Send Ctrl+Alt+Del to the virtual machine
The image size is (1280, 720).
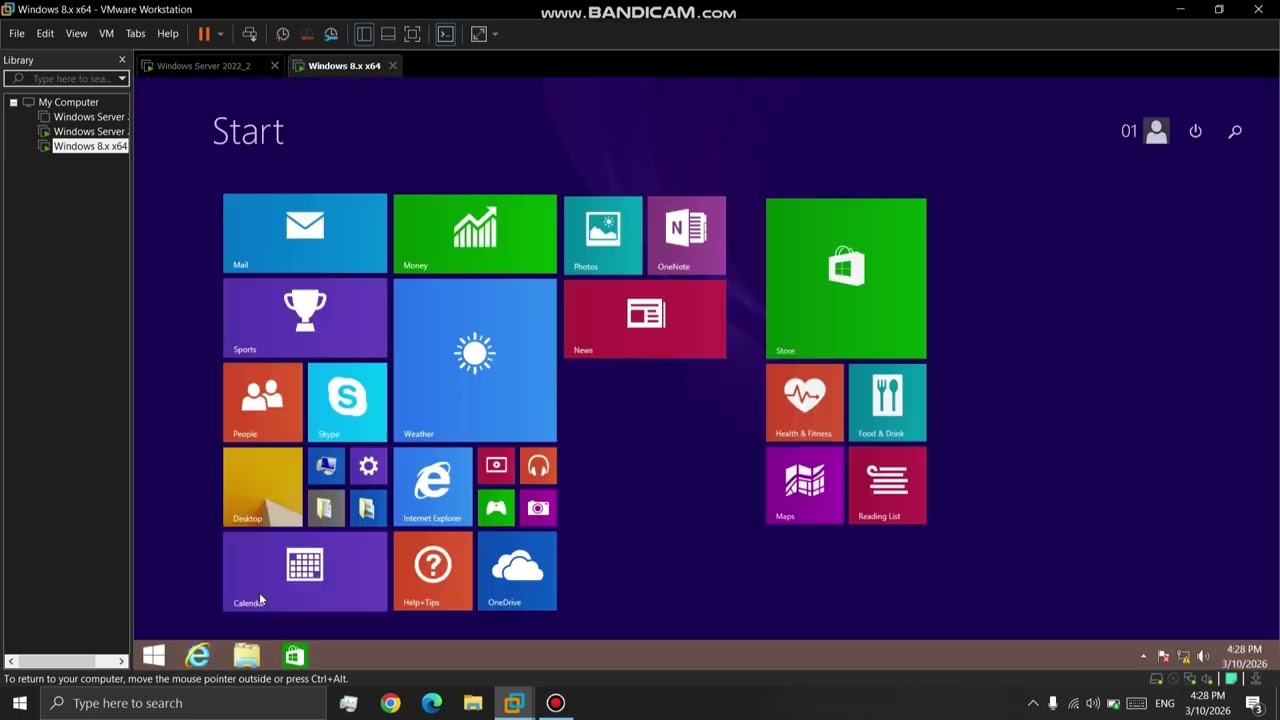(x=250, y=34)
